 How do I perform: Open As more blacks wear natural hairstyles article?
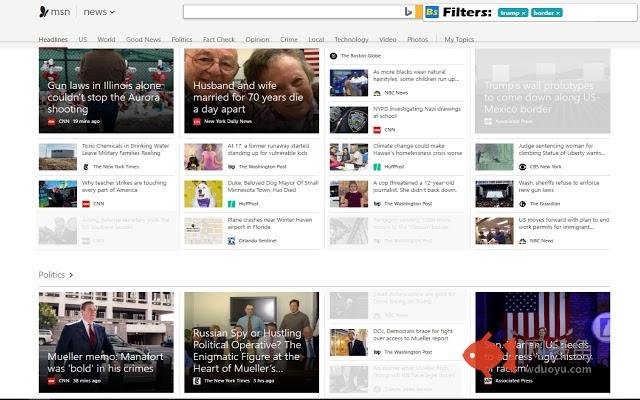(x=416, y=75)
